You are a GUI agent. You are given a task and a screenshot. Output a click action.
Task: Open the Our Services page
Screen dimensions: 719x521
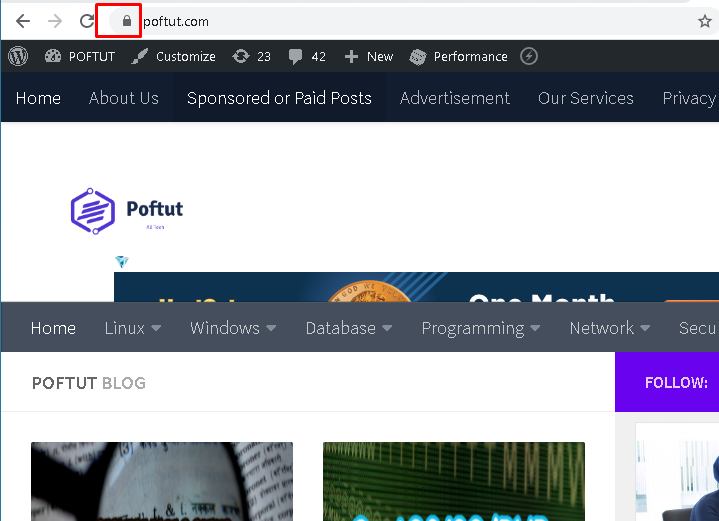pos(586,98)
